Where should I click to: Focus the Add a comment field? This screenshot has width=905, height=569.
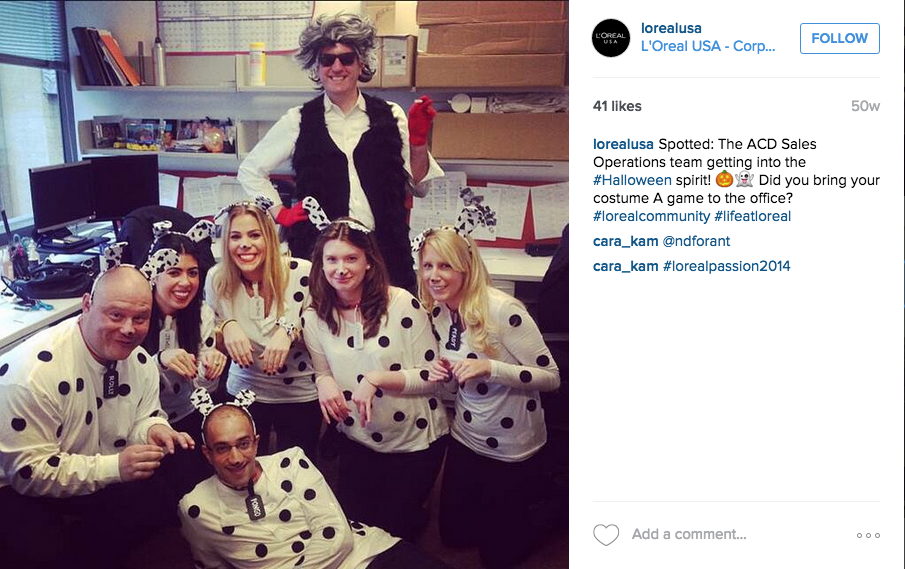coord(689,534)
